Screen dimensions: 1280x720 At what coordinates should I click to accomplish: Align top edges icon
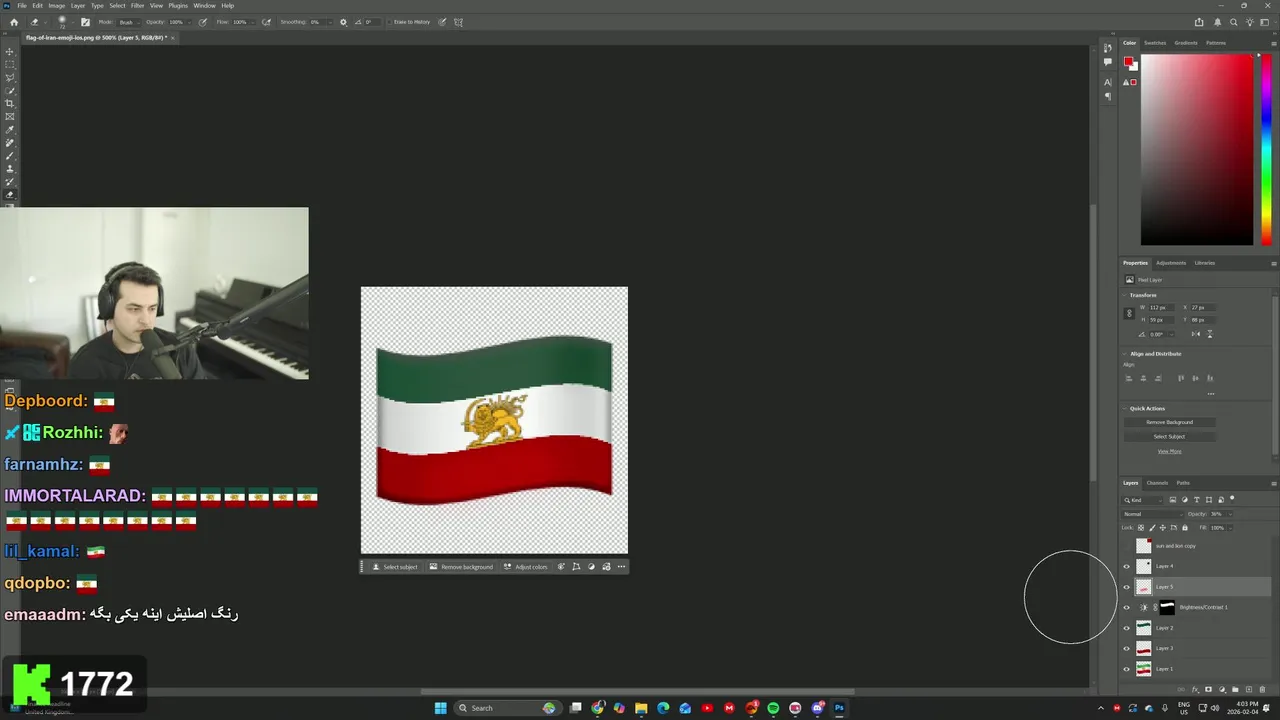(1181, 378)
